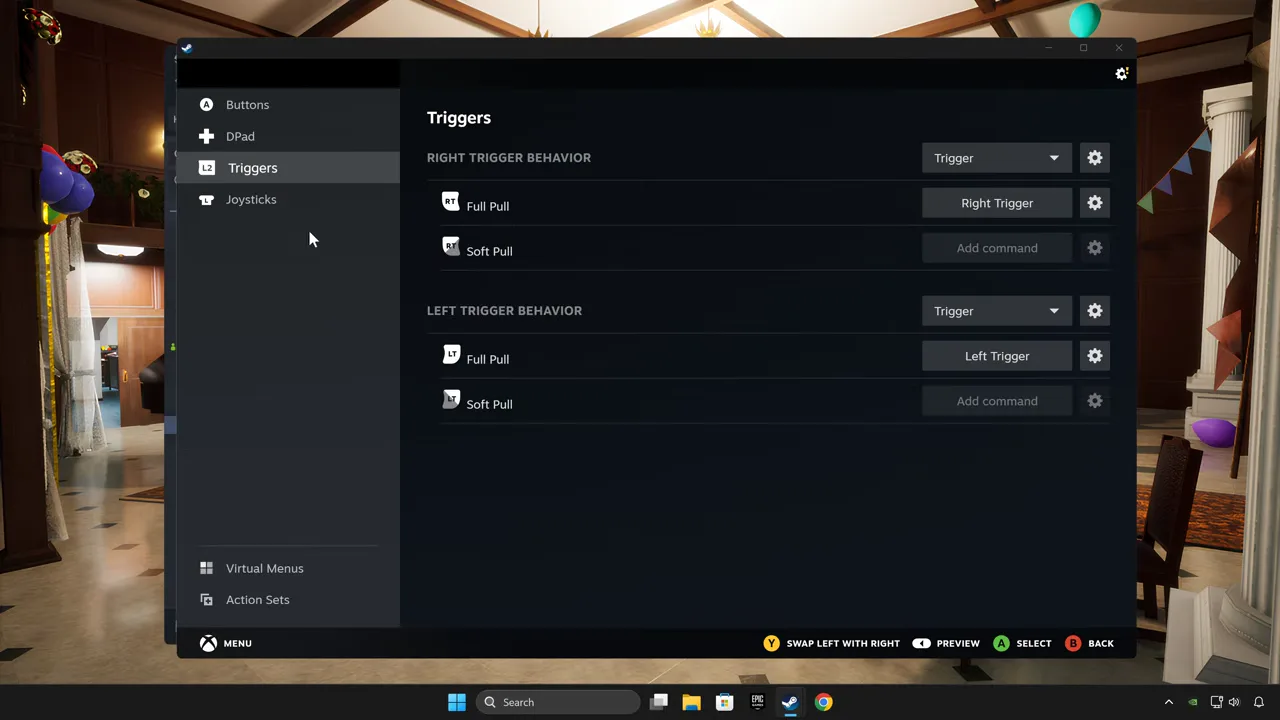
Task: Open gear settings for Right Trigger Full Pull
Action: coord(1095,203)
